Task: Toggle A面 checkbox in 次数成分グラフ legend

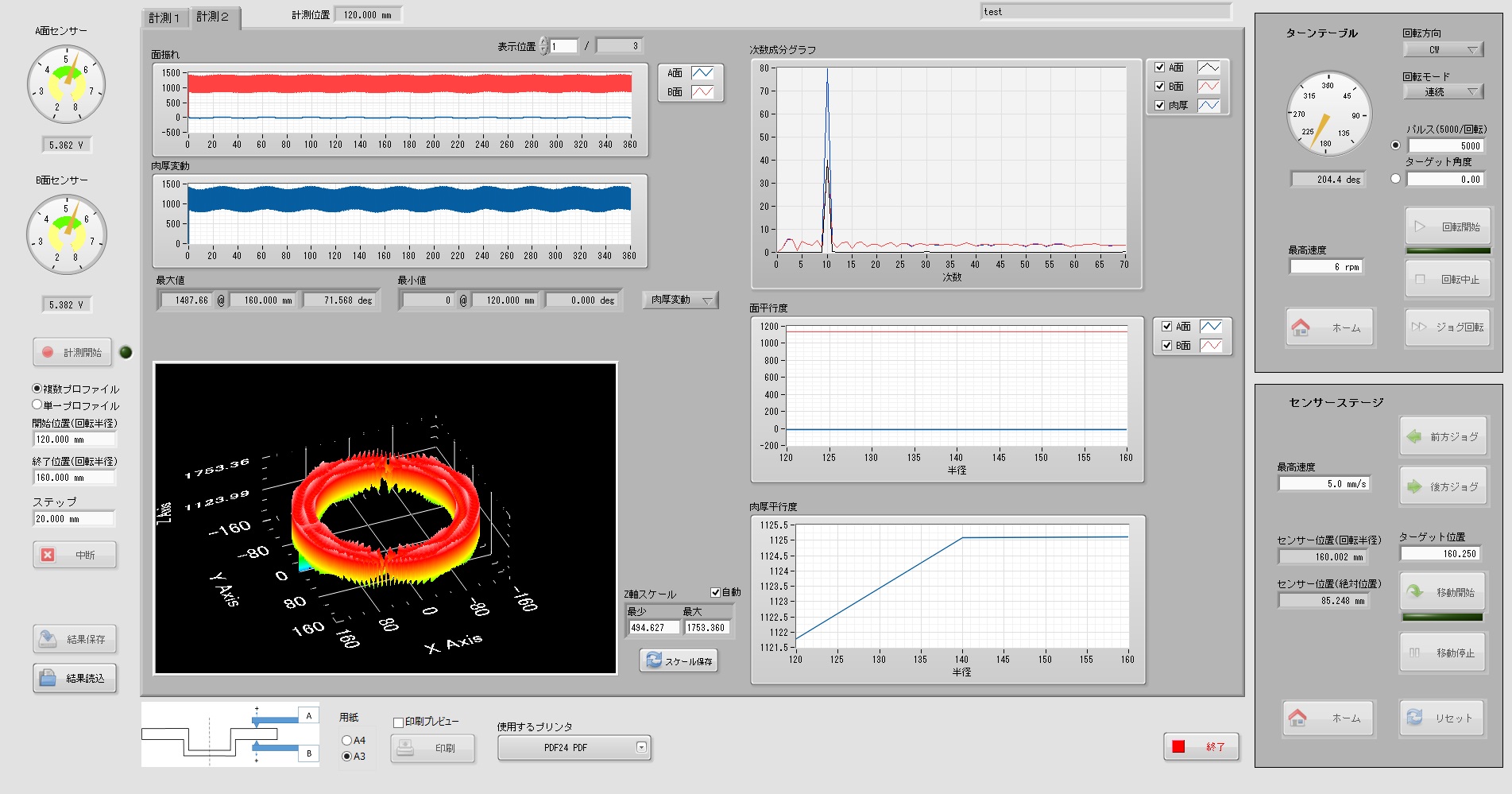Action: (1160, 68)
